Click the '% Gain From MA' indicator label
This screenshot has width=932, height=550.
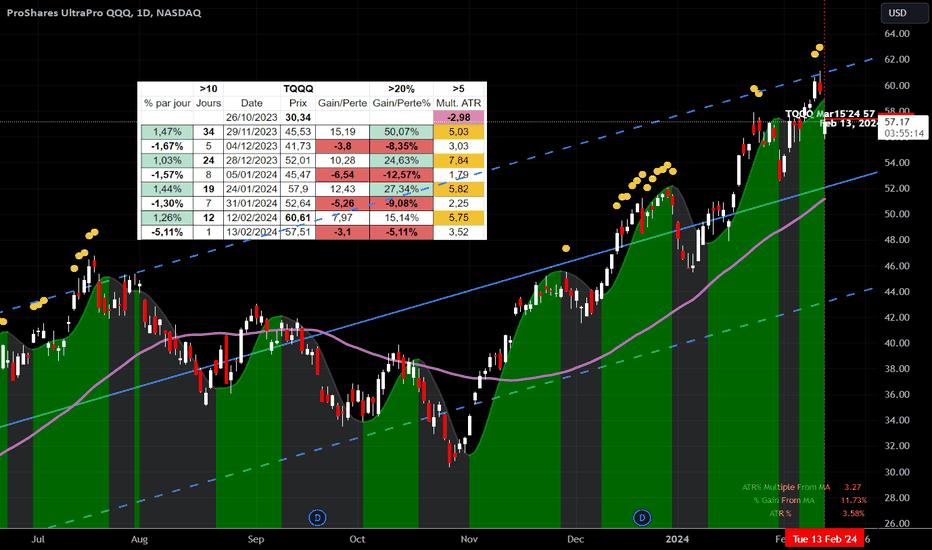pos(783,500)
